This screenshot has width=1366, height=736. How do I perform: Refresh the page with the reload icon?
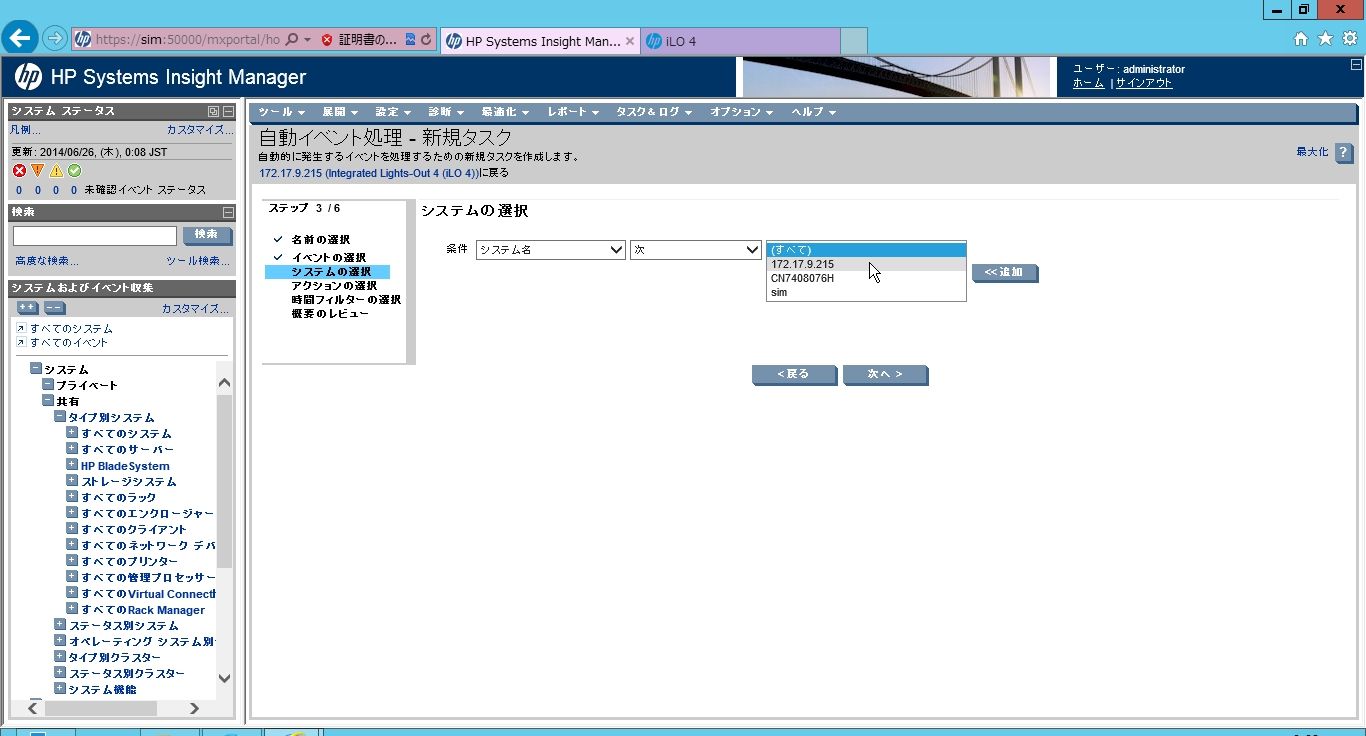[x=426, y=40]
